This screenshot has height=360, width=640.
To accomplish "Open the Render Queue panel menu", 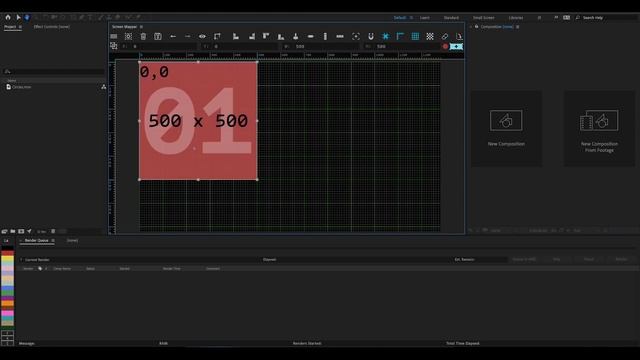I will coord(53,240).
